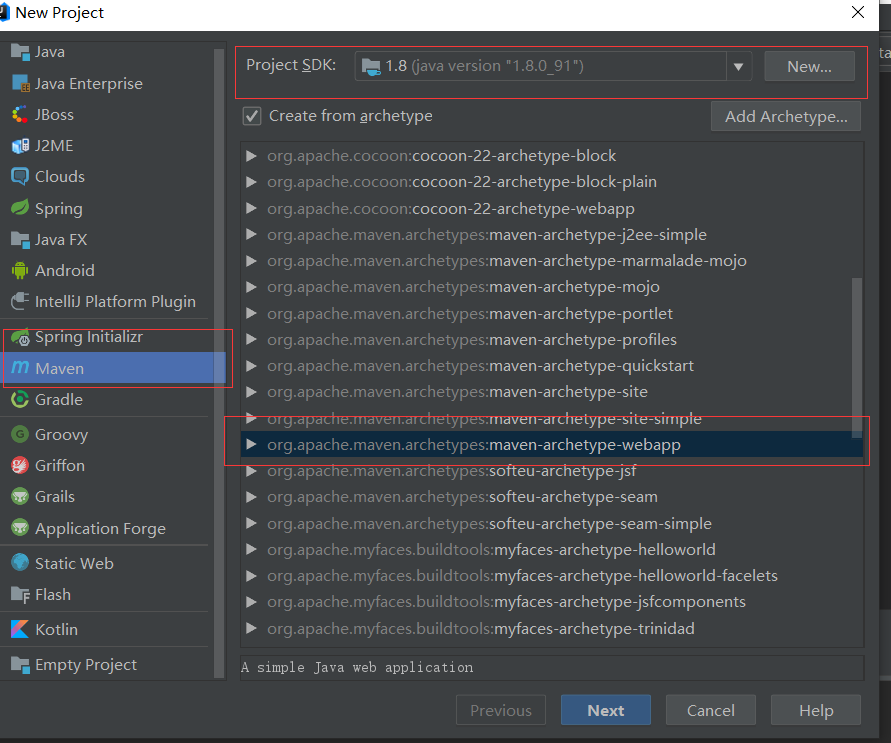
Task: Click the Groovy icon
Action: tap(19, 434)
